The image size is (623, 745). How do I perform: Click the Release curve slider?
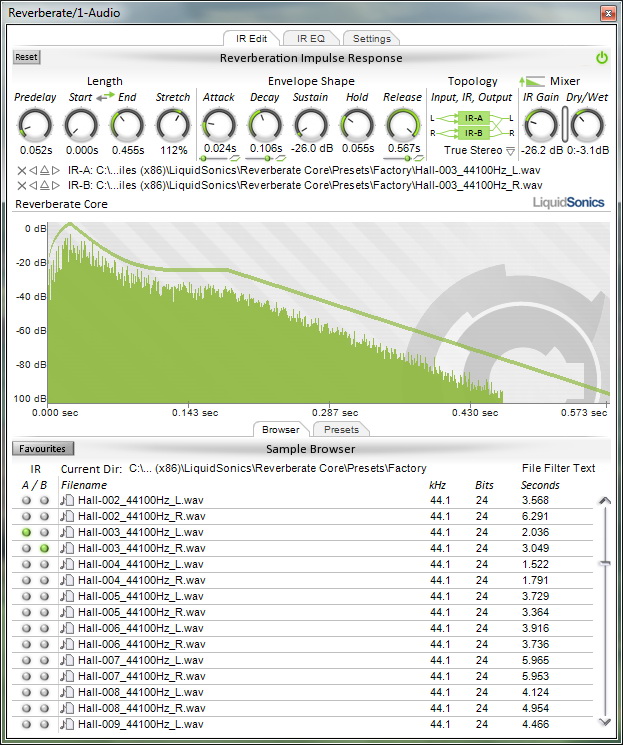point(398,158)
